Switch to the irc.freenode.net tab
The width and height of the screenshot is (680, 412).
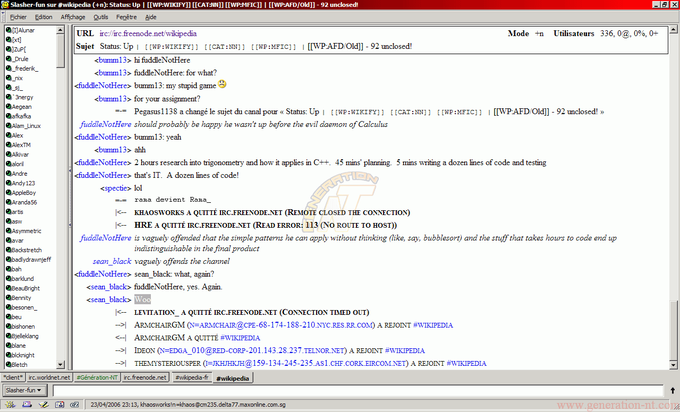145,377
